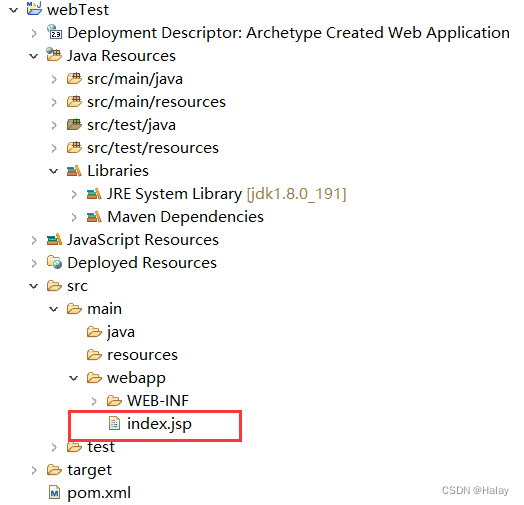Click the src/main/java package folder icon
This screenshot has width=524, height=505.
pyautogui.click(x=74, y=79)
